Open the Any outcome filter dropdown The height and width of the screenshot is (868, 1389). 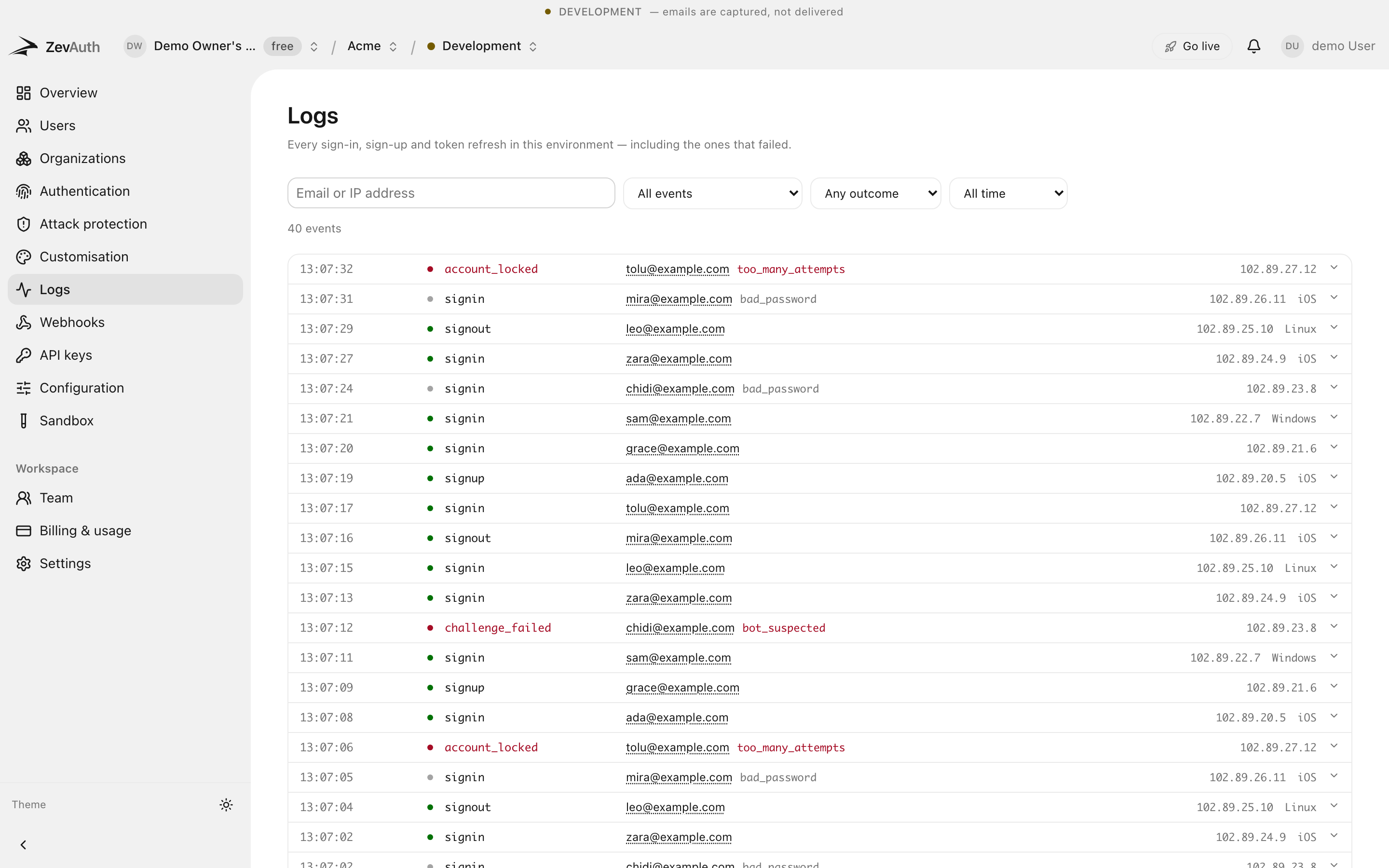coord(875,193)
